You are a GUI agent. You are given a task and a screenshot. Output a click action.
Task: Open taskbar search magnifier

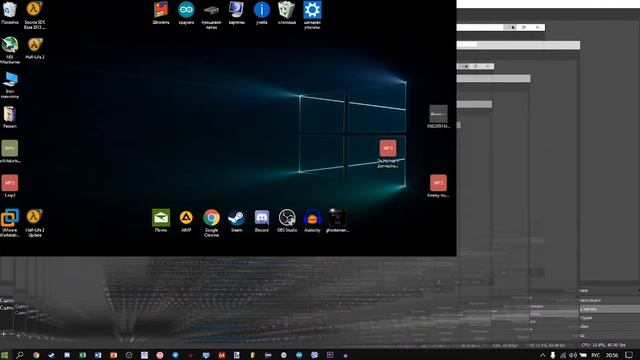point(19,355)
